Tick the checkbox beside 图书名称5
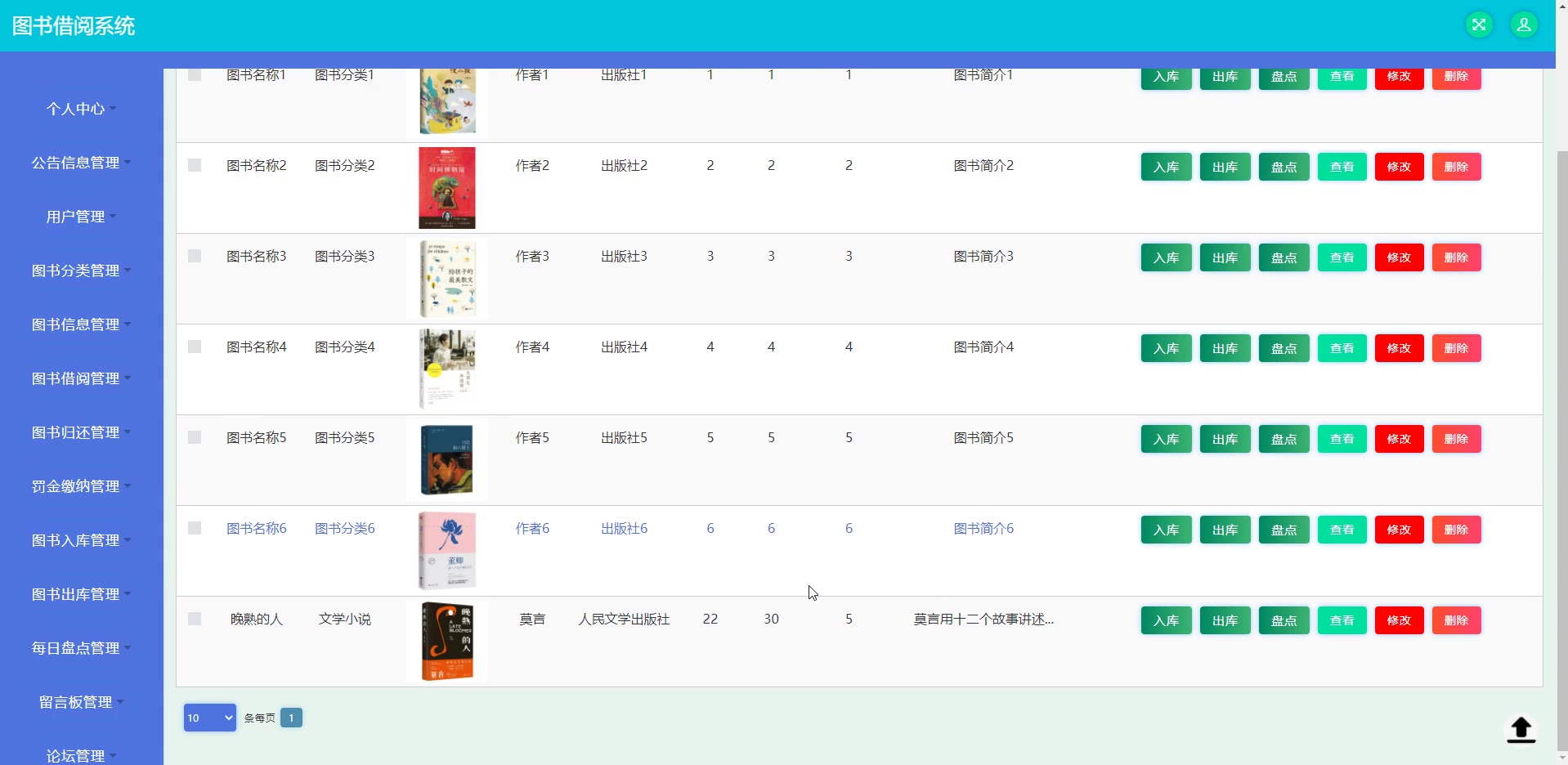The height and width of the screenshot is (765, 1568). [195, 437]
